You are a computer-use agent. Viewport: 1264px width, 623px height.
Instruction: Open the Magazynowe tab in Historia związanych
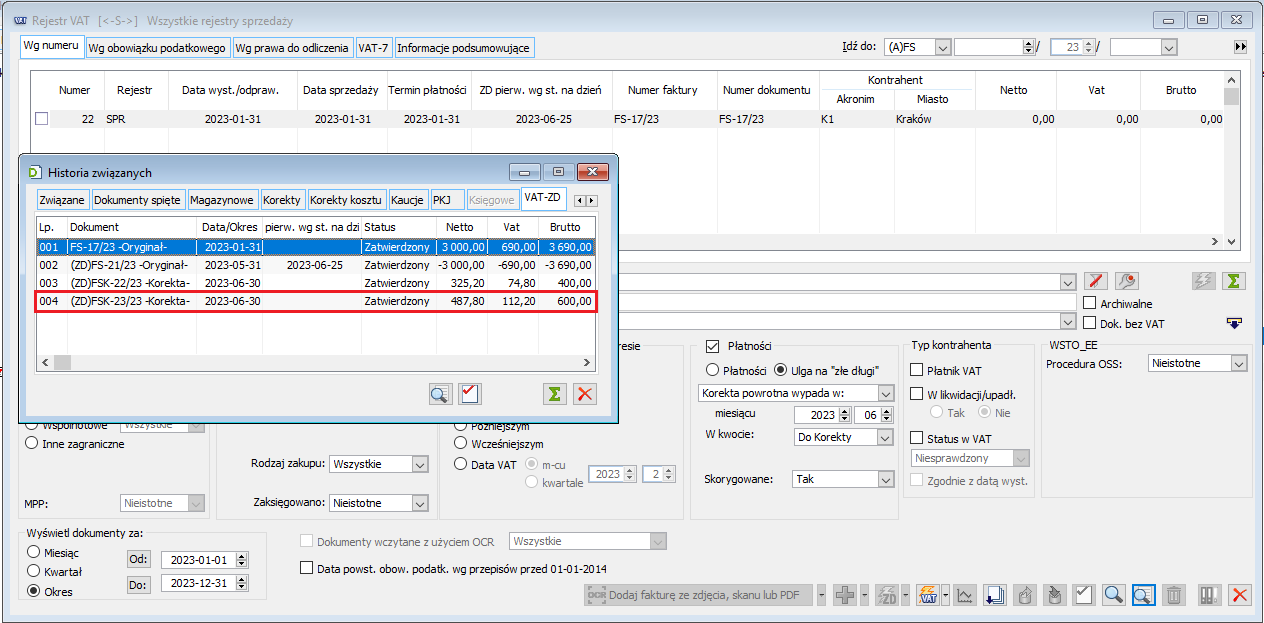[222, 200]
